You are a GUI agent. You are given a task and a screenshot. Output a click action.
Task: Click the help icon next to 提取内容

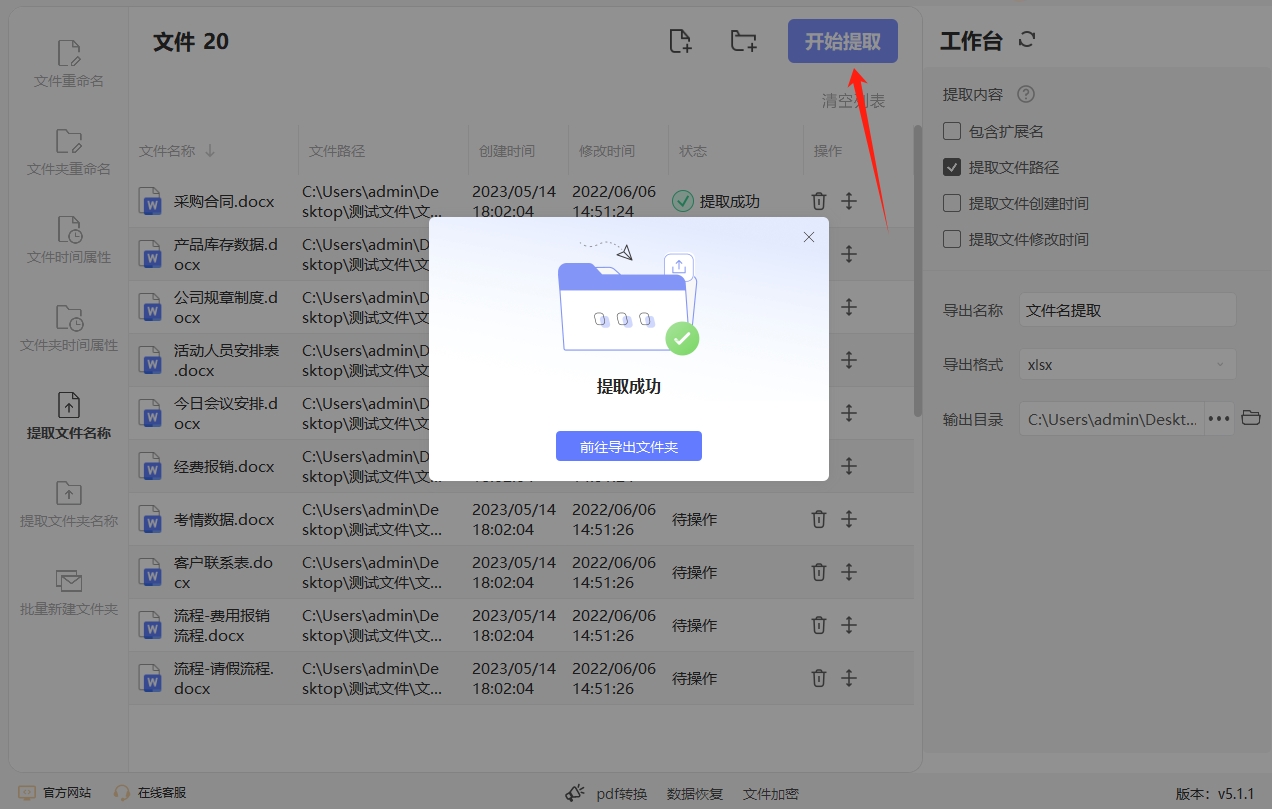[x=1025, y=94]
